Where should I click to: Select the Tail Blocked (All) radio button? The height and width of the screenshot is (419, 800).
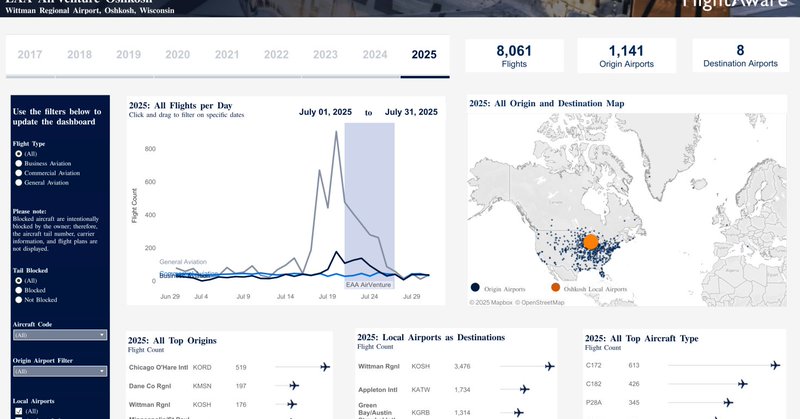pyautogui.click(x=18, y=281)
